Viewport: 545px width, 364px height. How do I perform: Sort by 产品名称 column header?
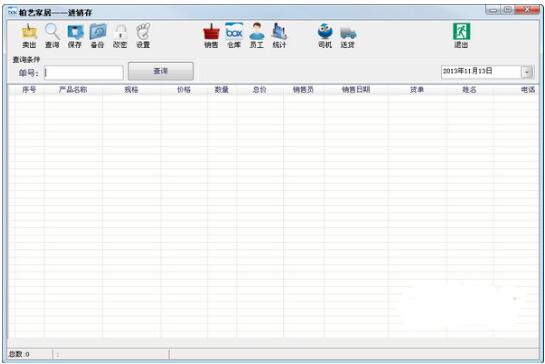tap(73, 90)
